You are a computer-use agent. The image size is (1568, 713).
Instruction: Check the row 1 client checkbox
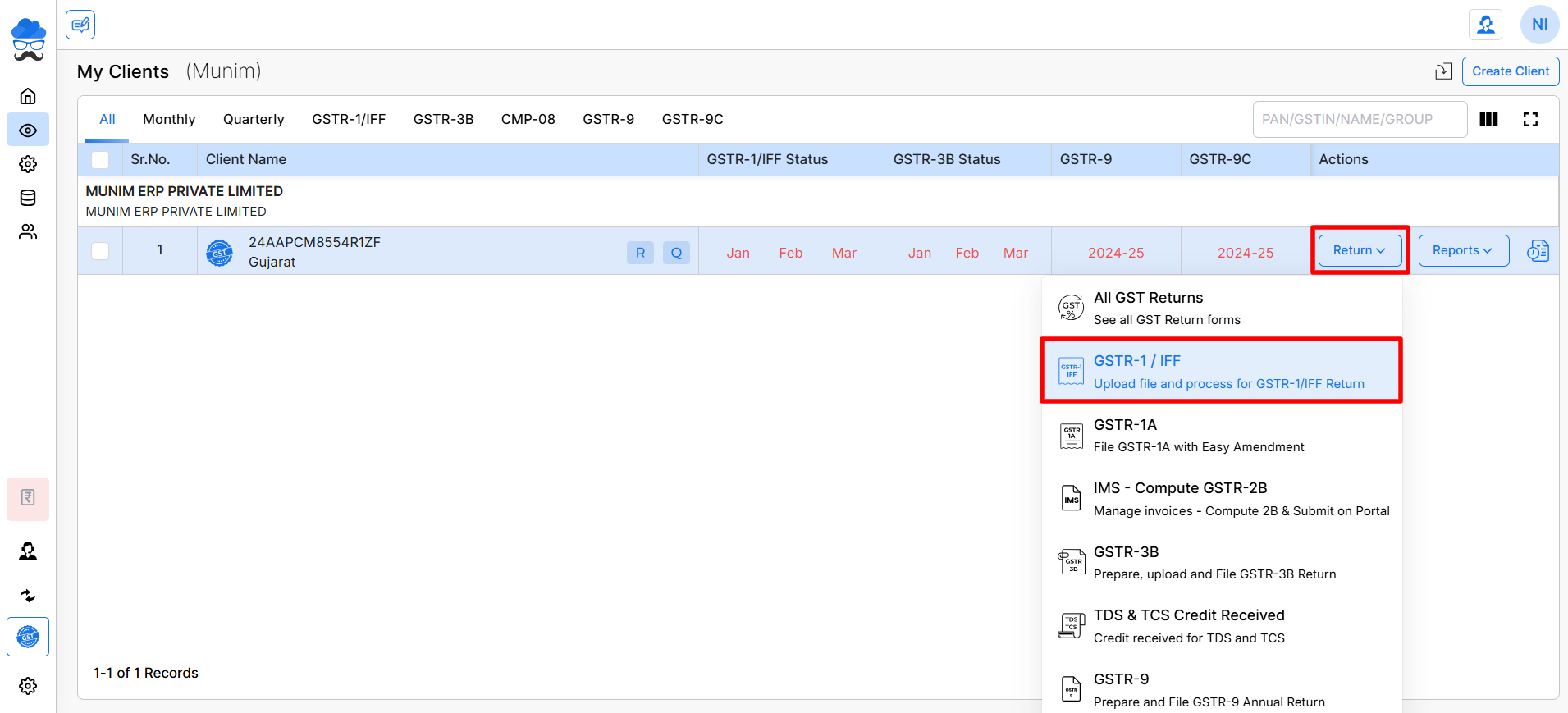(100, 251)
